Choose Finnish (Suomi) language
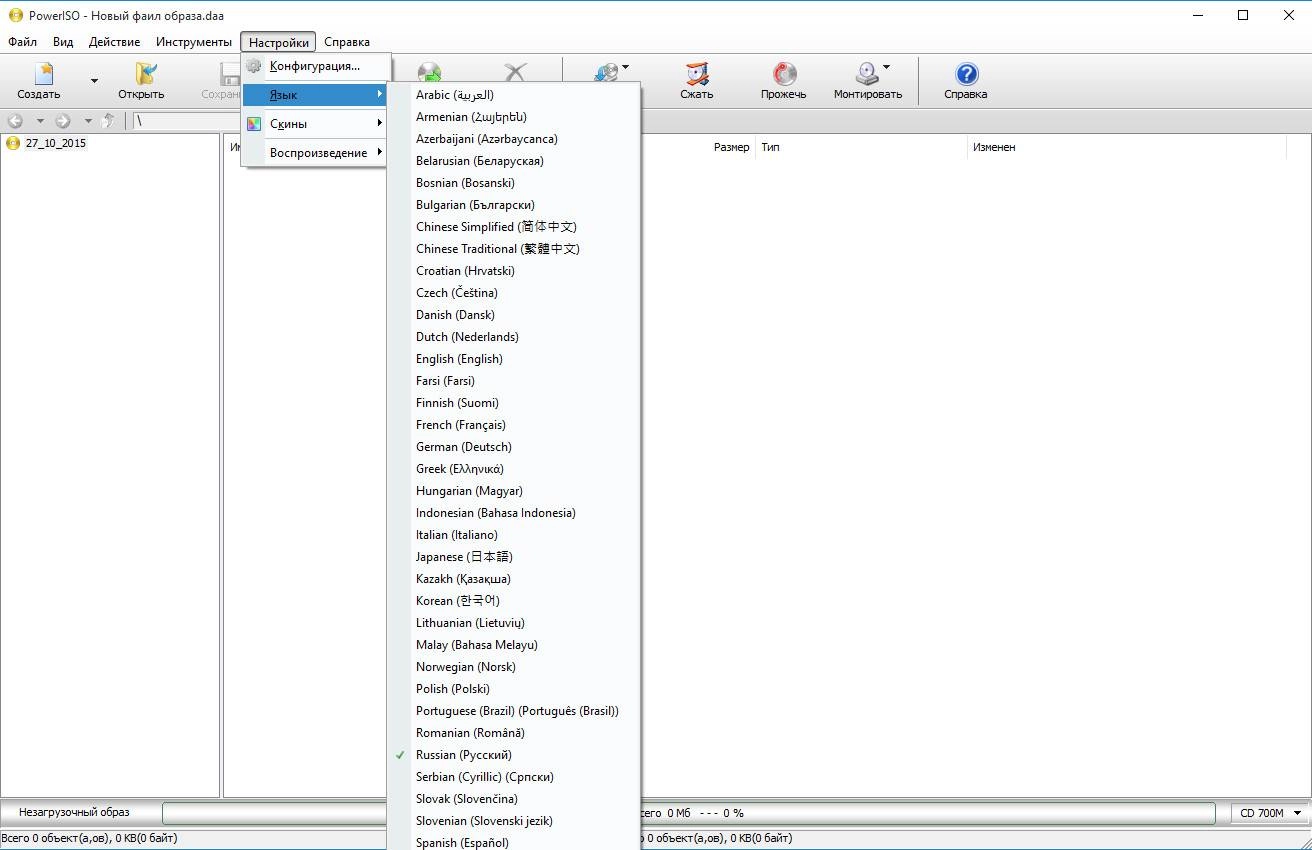Image resolution: width=1312 pixels, height=850 pixels. (x=513, y=403)
